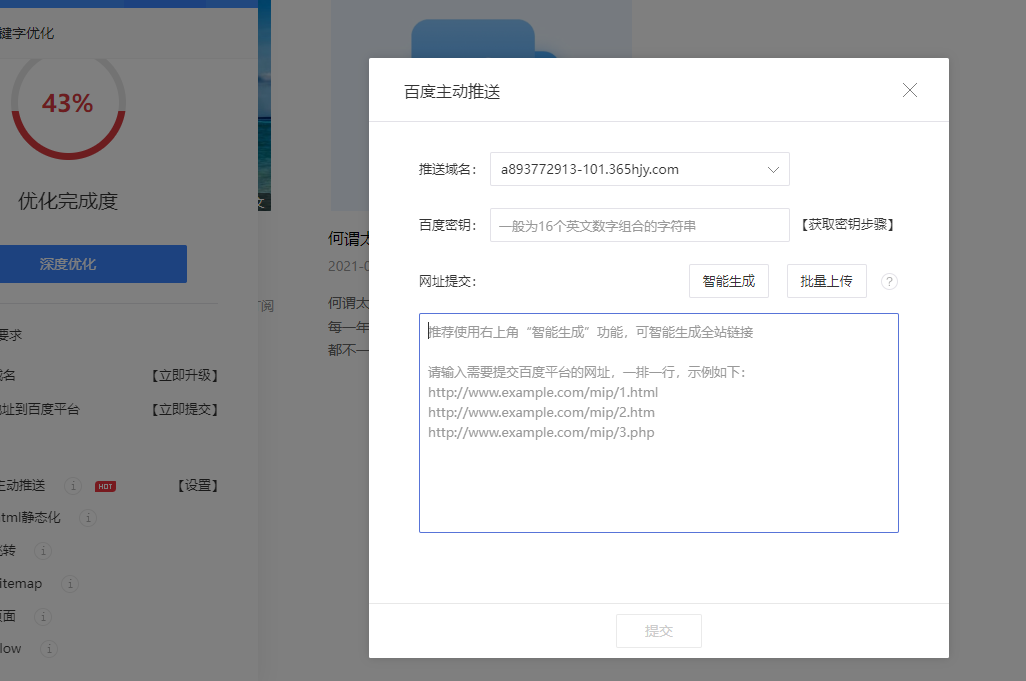1026x681 pixels.
Task: Open the 获取密钥步骤 link
Action: coord(847,224)
